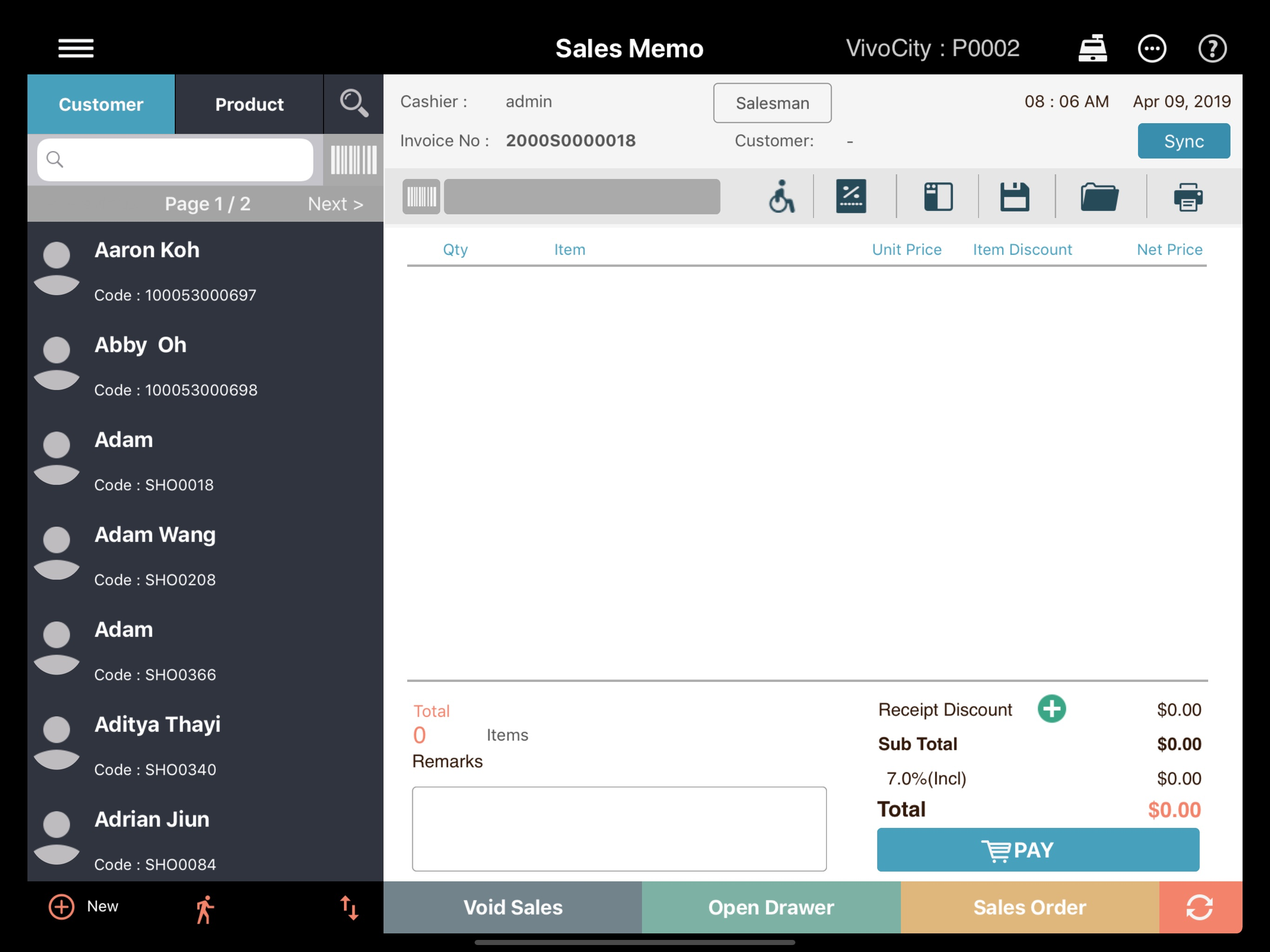Click the Sync button
The height and width of the screenshot is (952, 1270).
[x=1184, y=141]
